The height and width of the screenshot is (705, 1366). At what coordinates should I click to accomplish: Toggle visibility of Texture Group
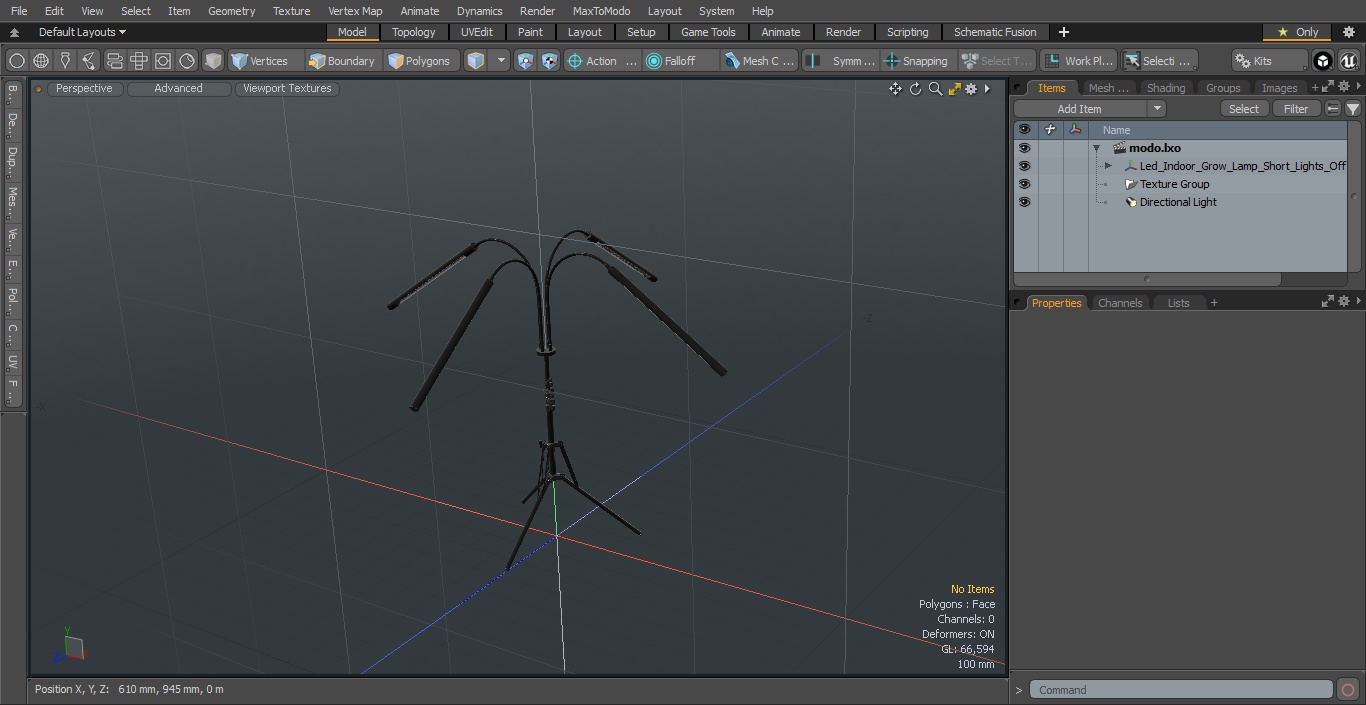click(1024, 184)
